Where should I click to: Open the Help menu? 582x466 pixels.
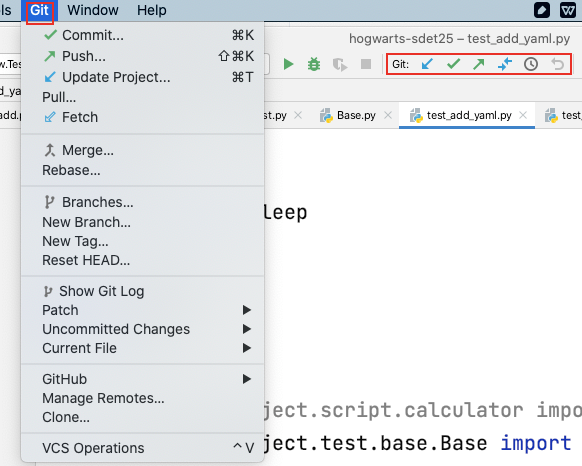pos(151,10)
